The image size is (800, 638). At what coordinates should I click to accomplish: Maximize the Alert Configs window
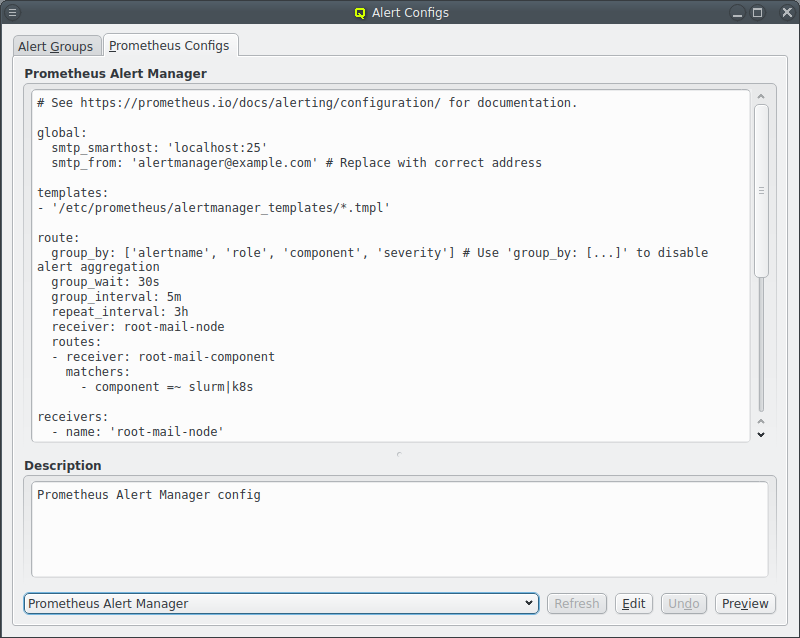point(758,13)
